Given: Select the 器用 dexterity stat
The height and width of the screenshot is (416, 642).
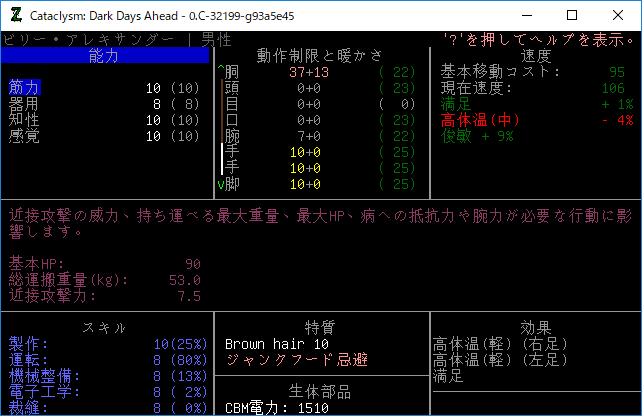Looking at the screenshot, I should point(24,104).
